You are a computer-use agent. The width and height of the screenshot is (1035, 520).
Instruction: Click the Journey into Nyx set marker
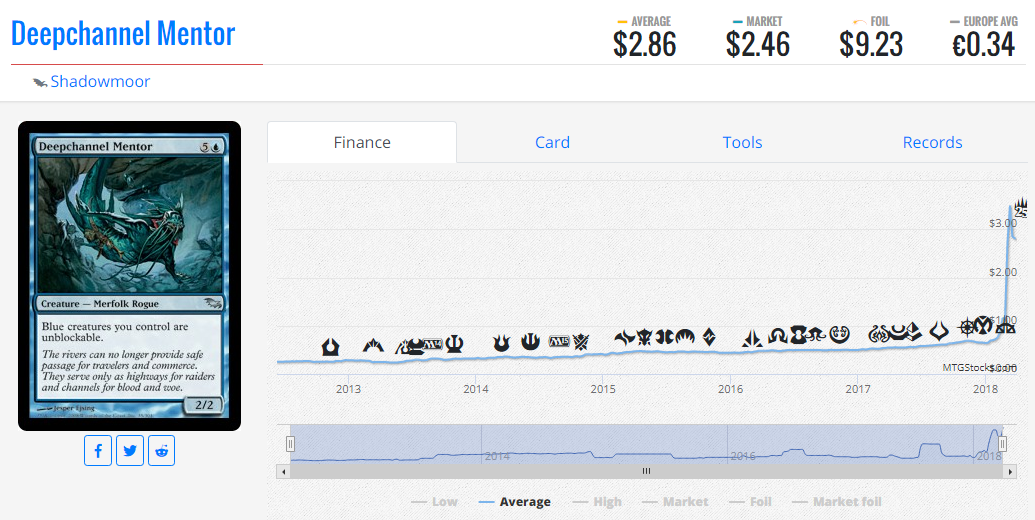click(531, 342)
